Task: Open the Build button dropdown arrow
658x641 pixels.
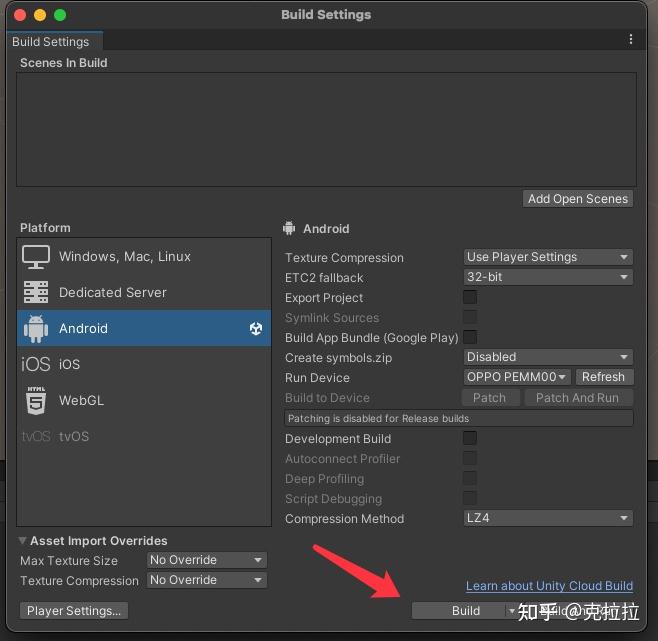Action: (x=512, y=611)
